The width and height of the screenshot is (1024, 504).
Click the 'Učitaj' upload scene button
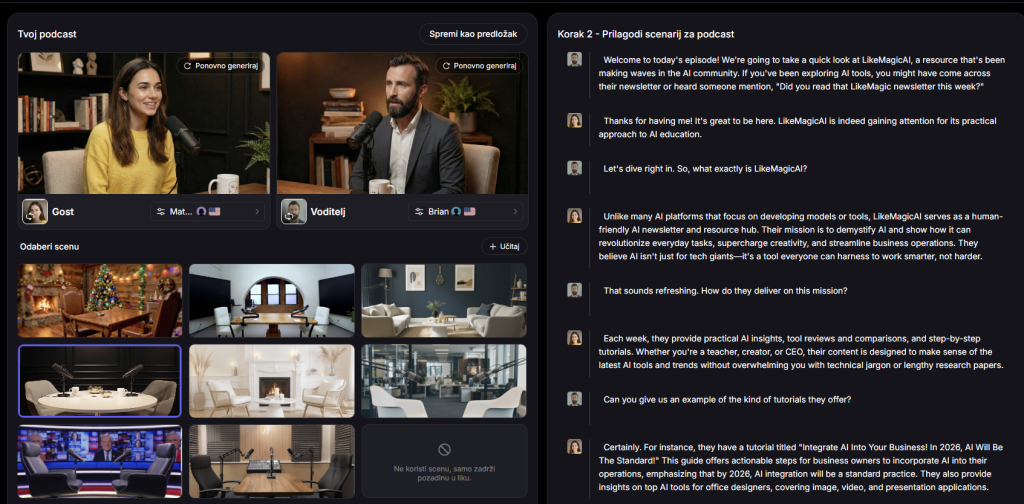click(504, 246)
